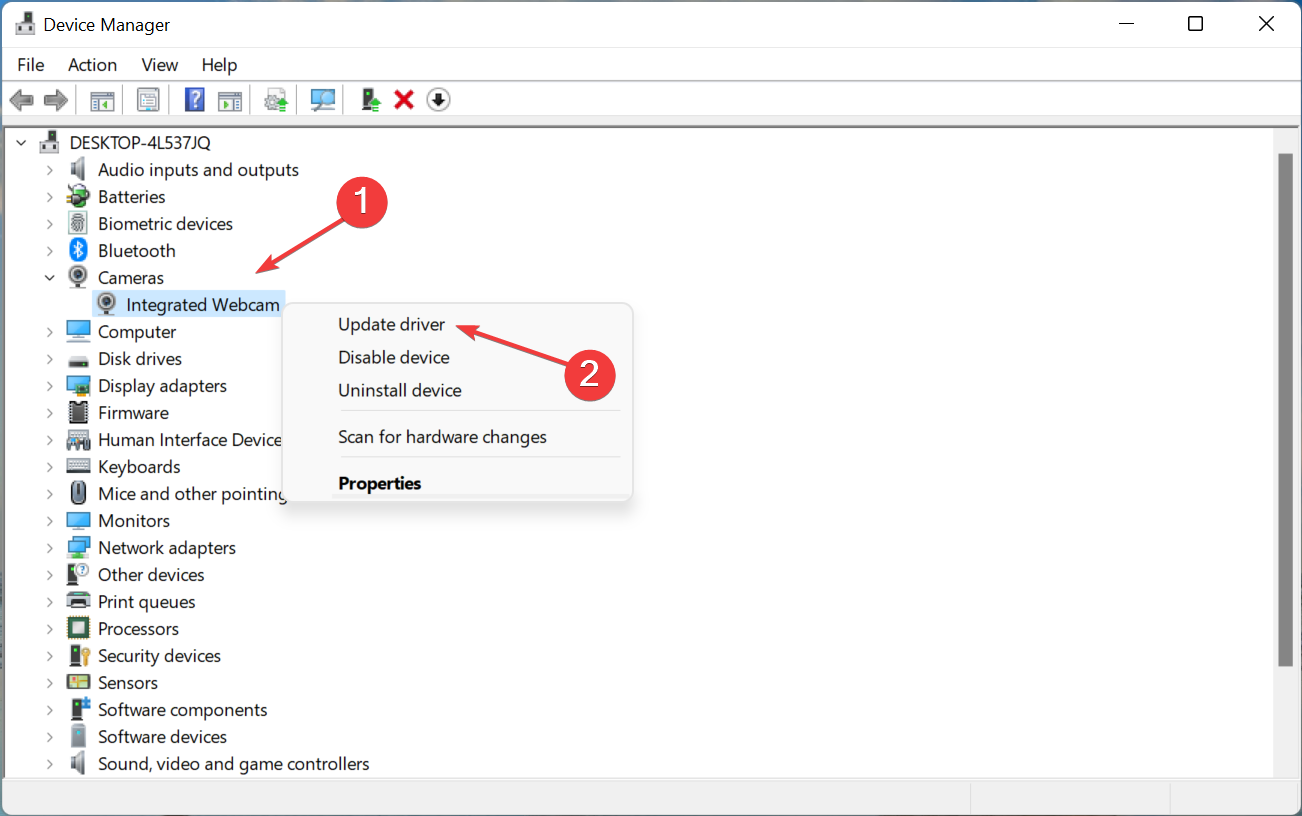Open the File menu
This screenshot has height=816, width=1302.
coord(31,64)
